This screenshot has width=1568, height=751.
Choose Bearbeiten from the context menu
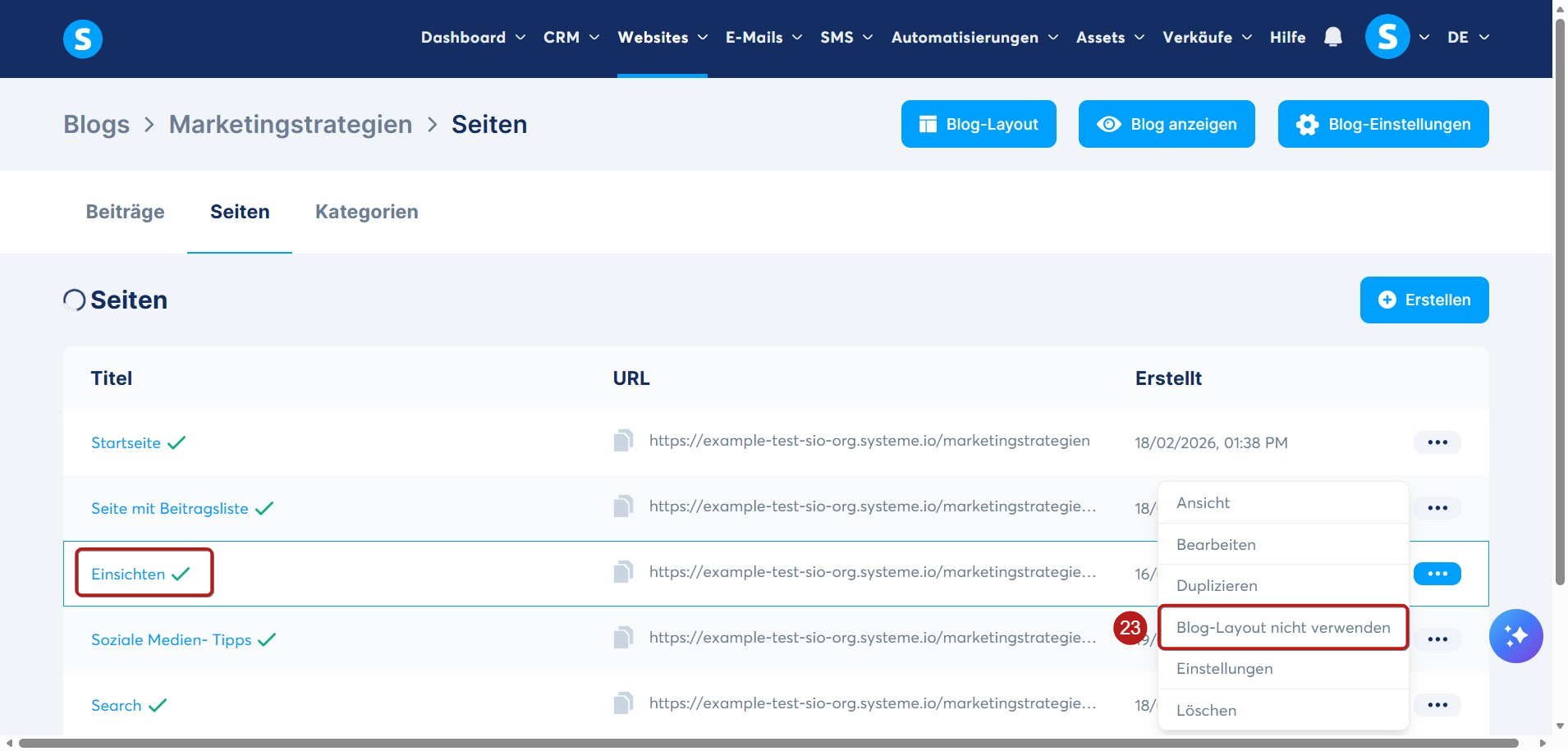point(1283,544)
